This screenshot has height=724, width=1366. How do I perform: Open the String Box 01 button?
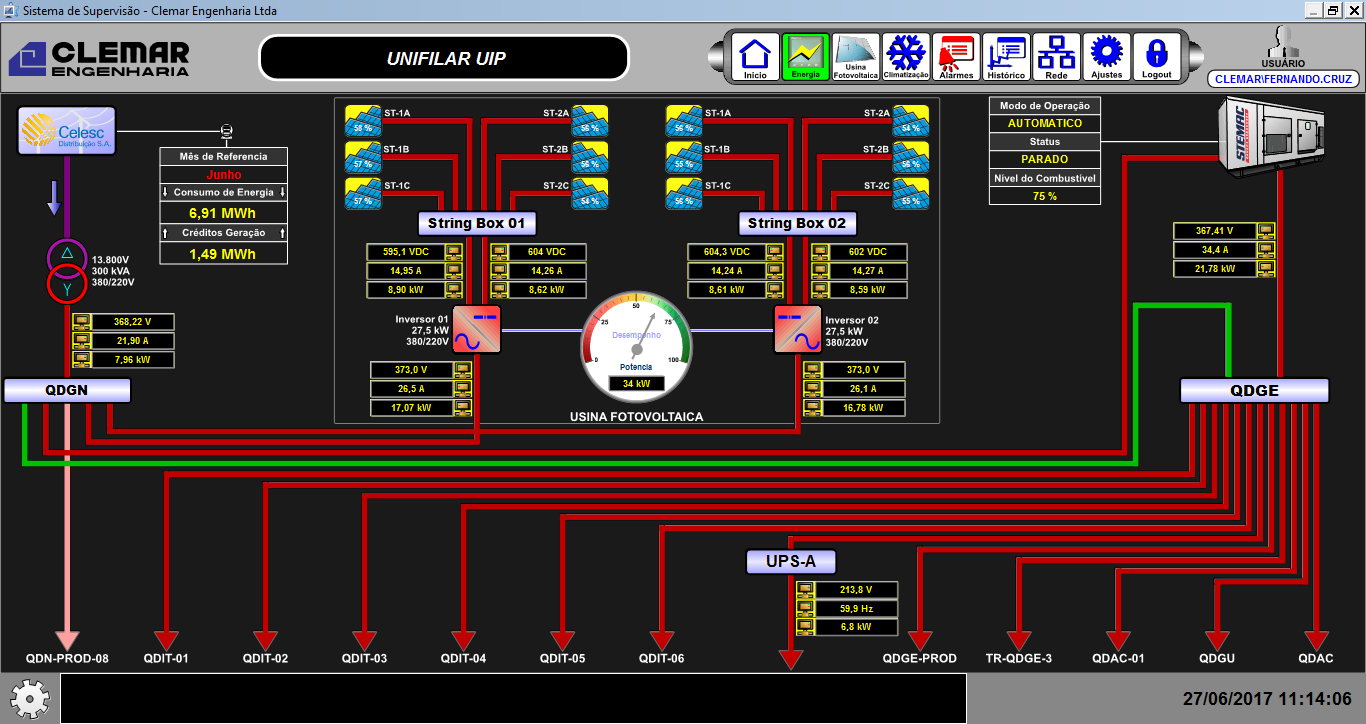(x=476, y=223)
